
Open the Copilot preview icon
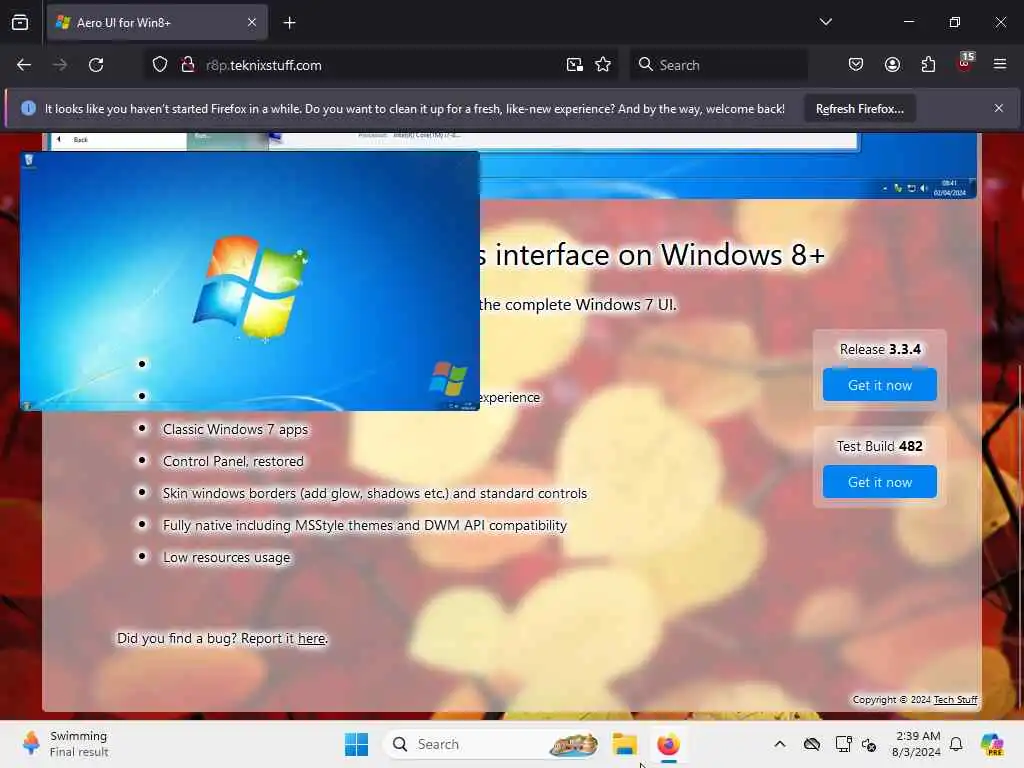click(x=993, y=744)
